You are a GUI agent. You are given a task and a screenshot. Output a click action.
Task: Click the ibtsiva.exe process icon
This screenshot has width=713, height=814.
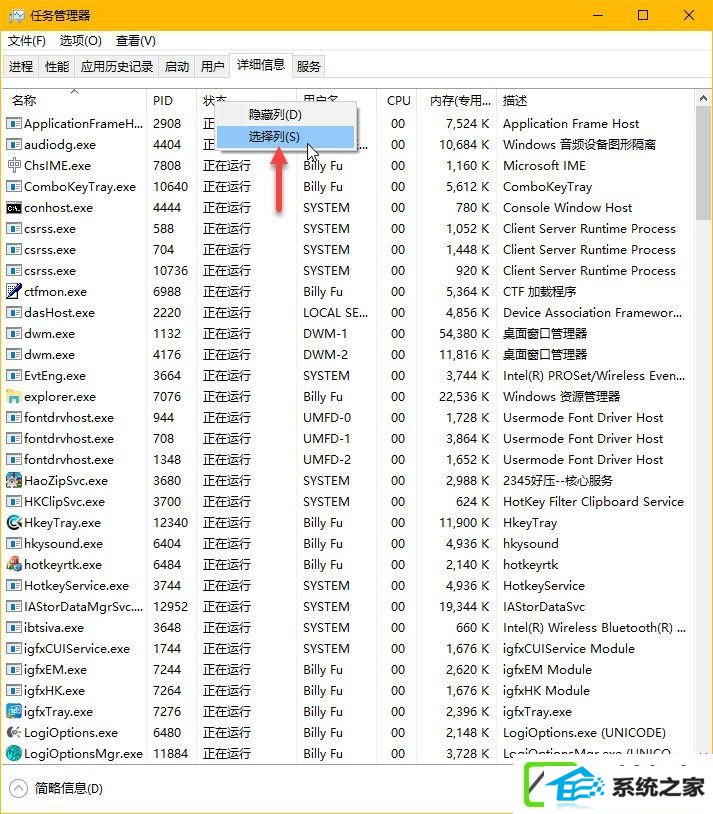click(x=14, y=628)
